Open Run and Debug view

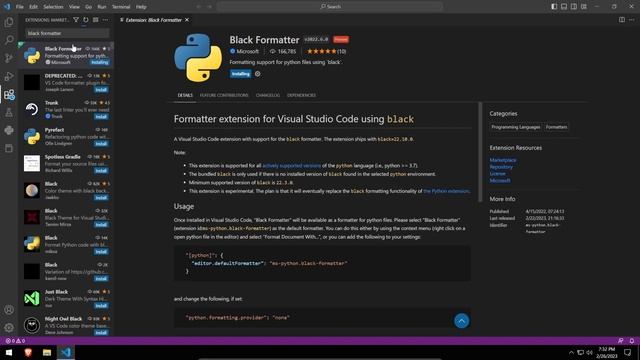point(9,76)
